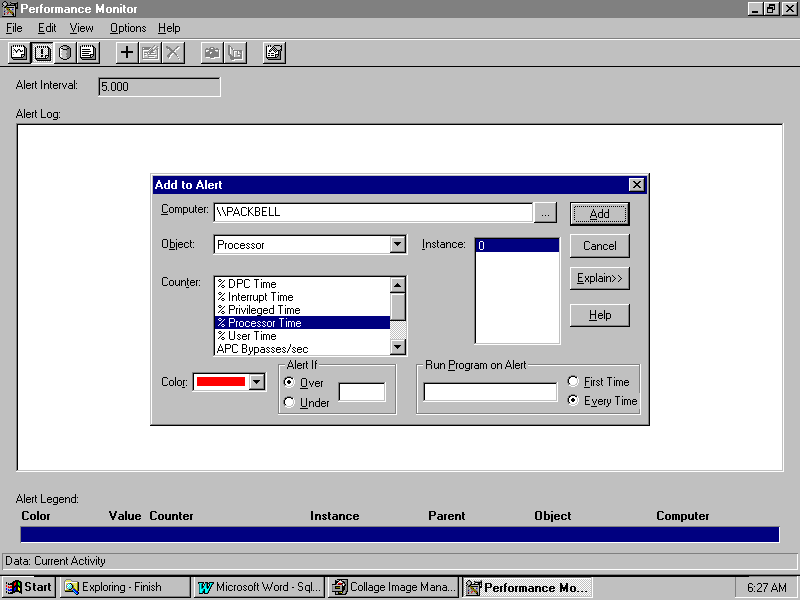Open the Color dropdown arrow

[257, 382]
